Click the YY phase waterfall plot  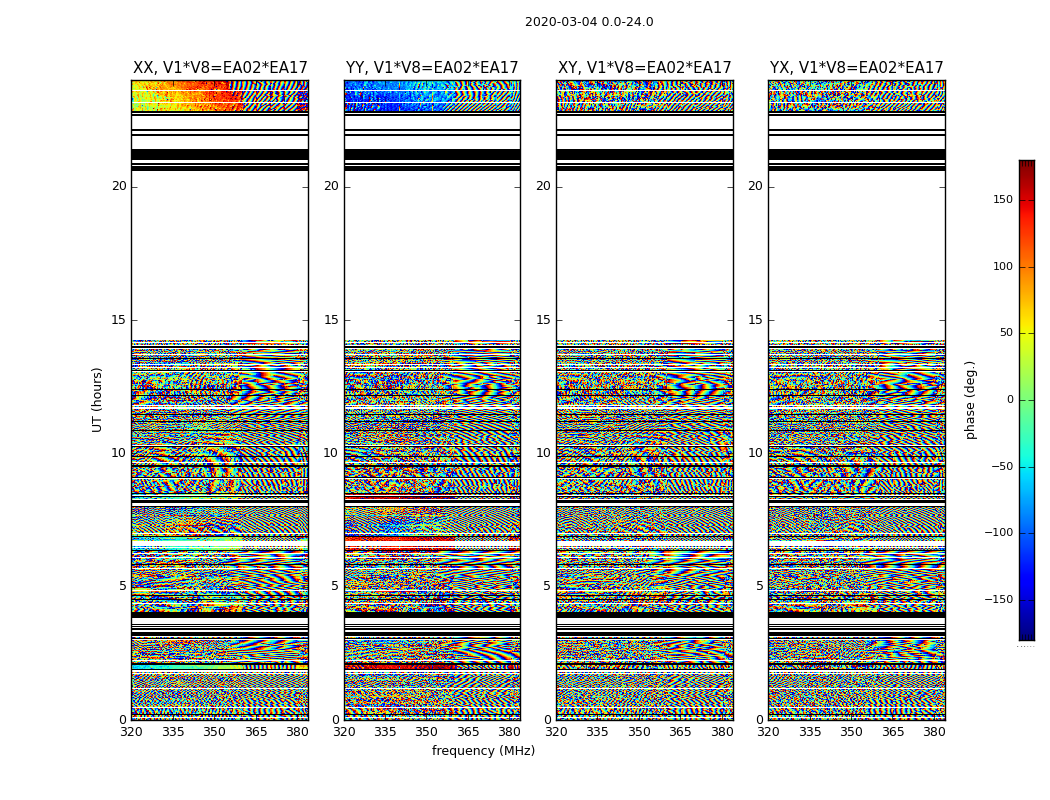pyautogui.click(x=432, y=400)
